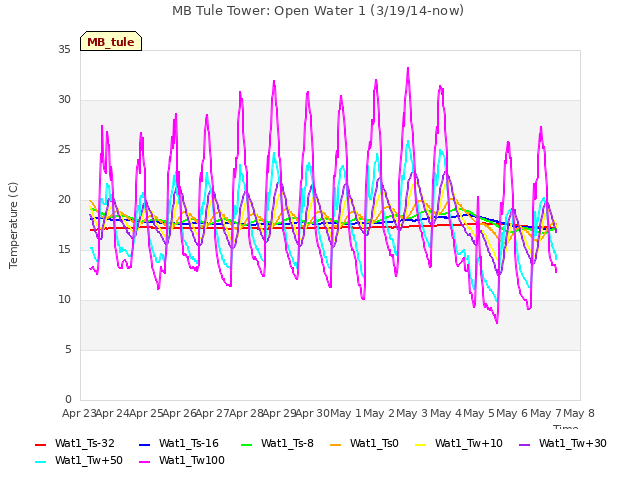The height and width of the screenshot is (480, 640).
Task: Click the 30 y-axis tick label
Action: [64, 100]
